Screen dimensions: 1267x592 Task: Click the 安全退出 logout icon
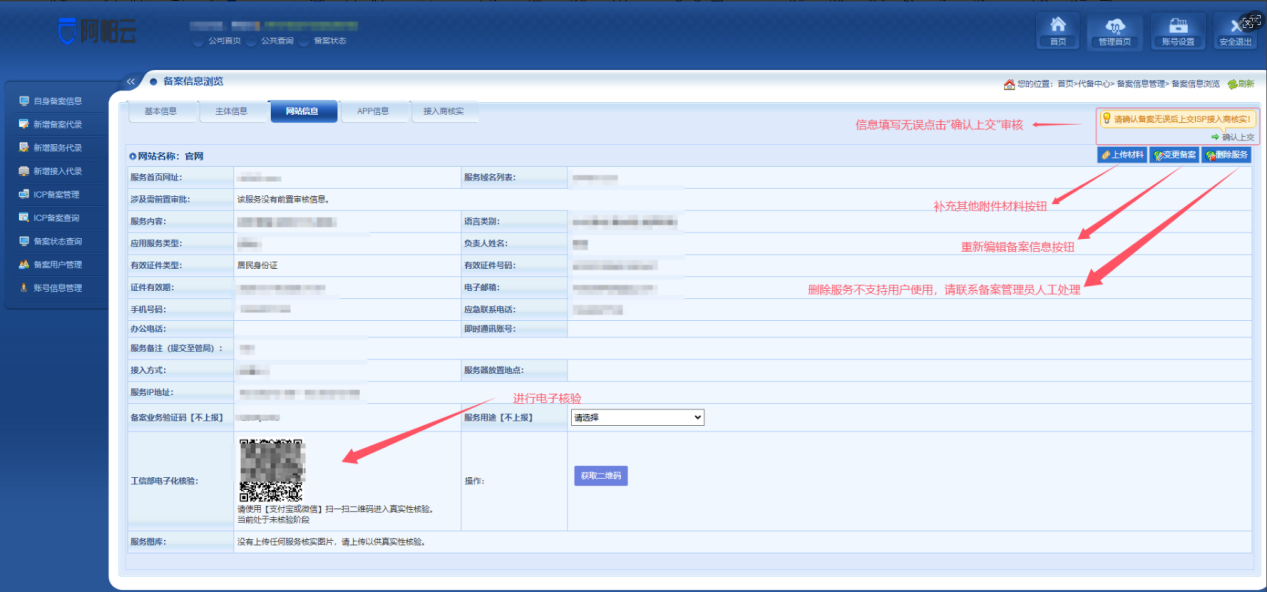point(1235,30)
